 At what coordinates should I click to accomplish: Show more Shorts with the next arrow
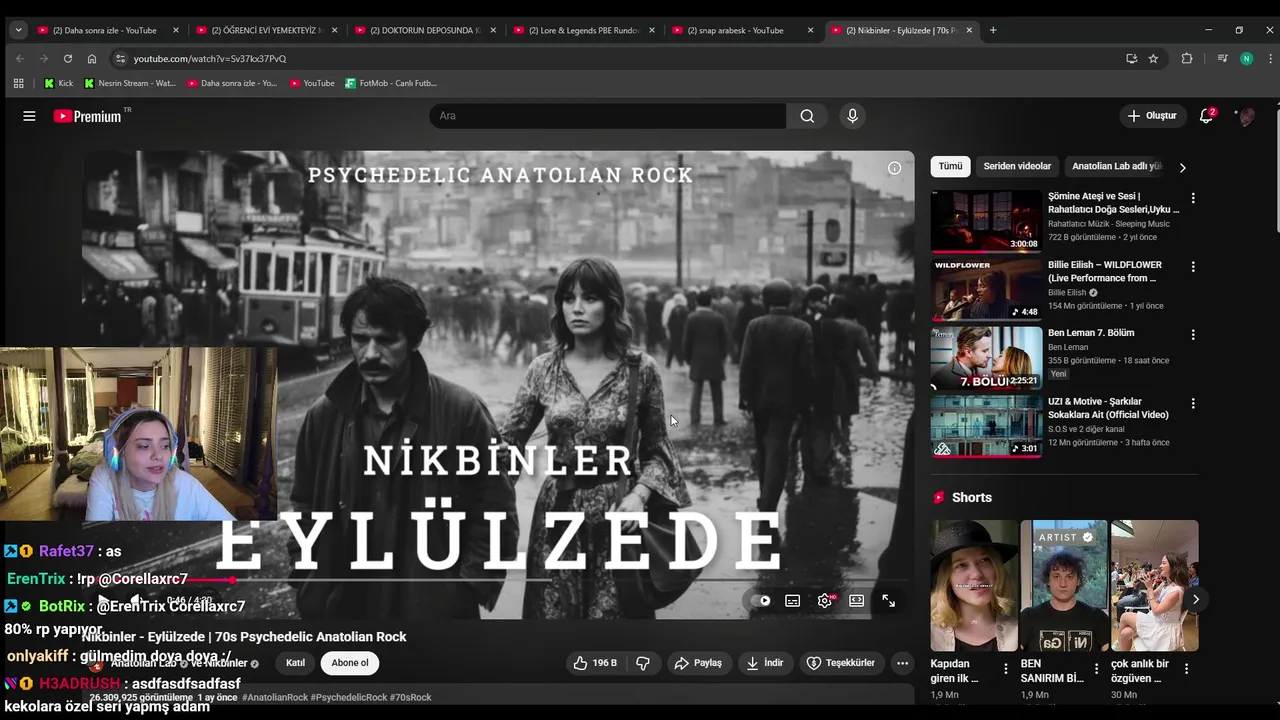[x=1195, y=600]
